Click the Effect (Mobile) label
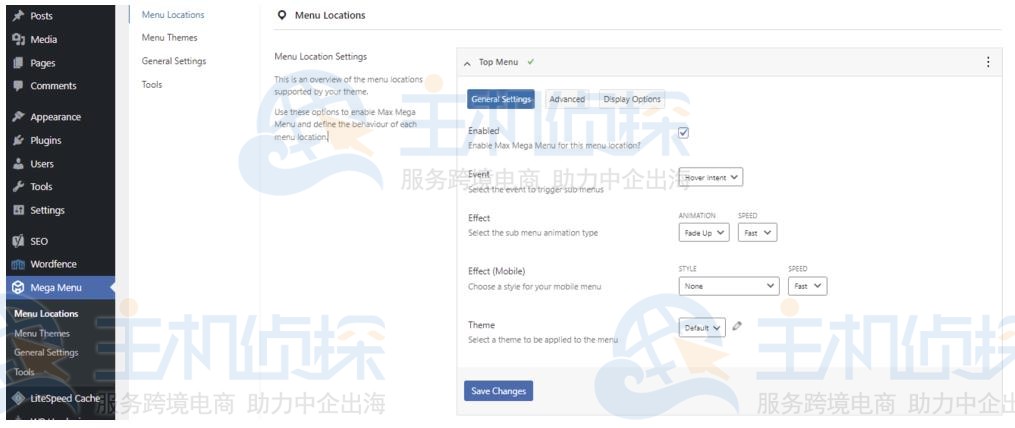The width and height of the screenshot is (1015, 428). 496,271
